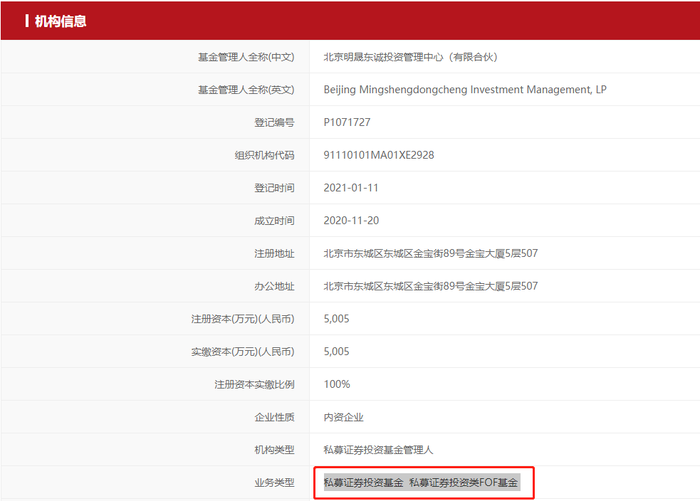Image resolution: width=700 pixels, height=501 pixels.
Task: Click the 成立时间 label
Action: 275,221
